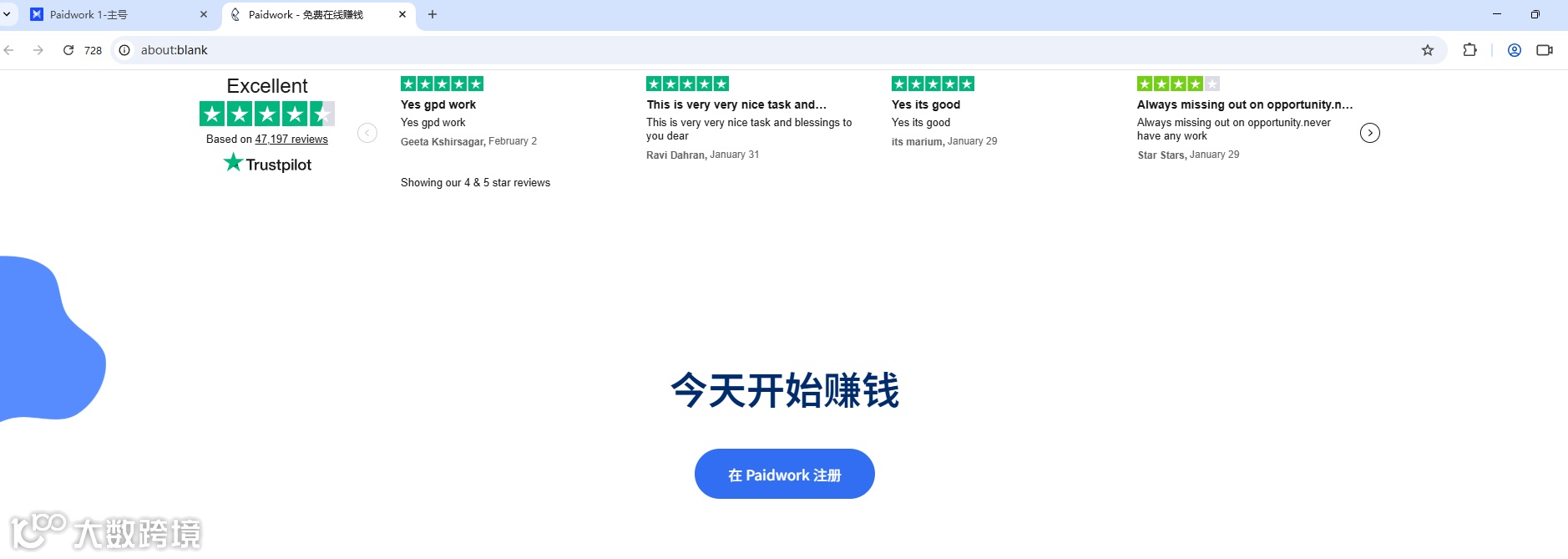
Task: Open the Trustpilot logo
Action: tap(267, 163)
